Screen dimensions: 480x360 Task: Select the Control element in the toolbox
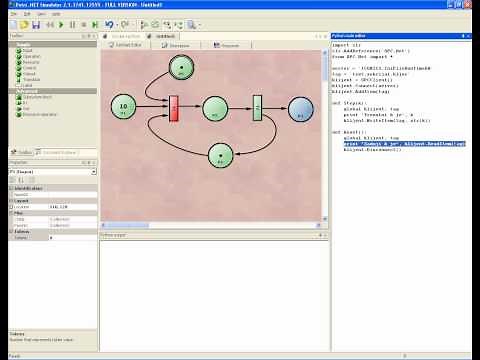click(x=26, y=68)
